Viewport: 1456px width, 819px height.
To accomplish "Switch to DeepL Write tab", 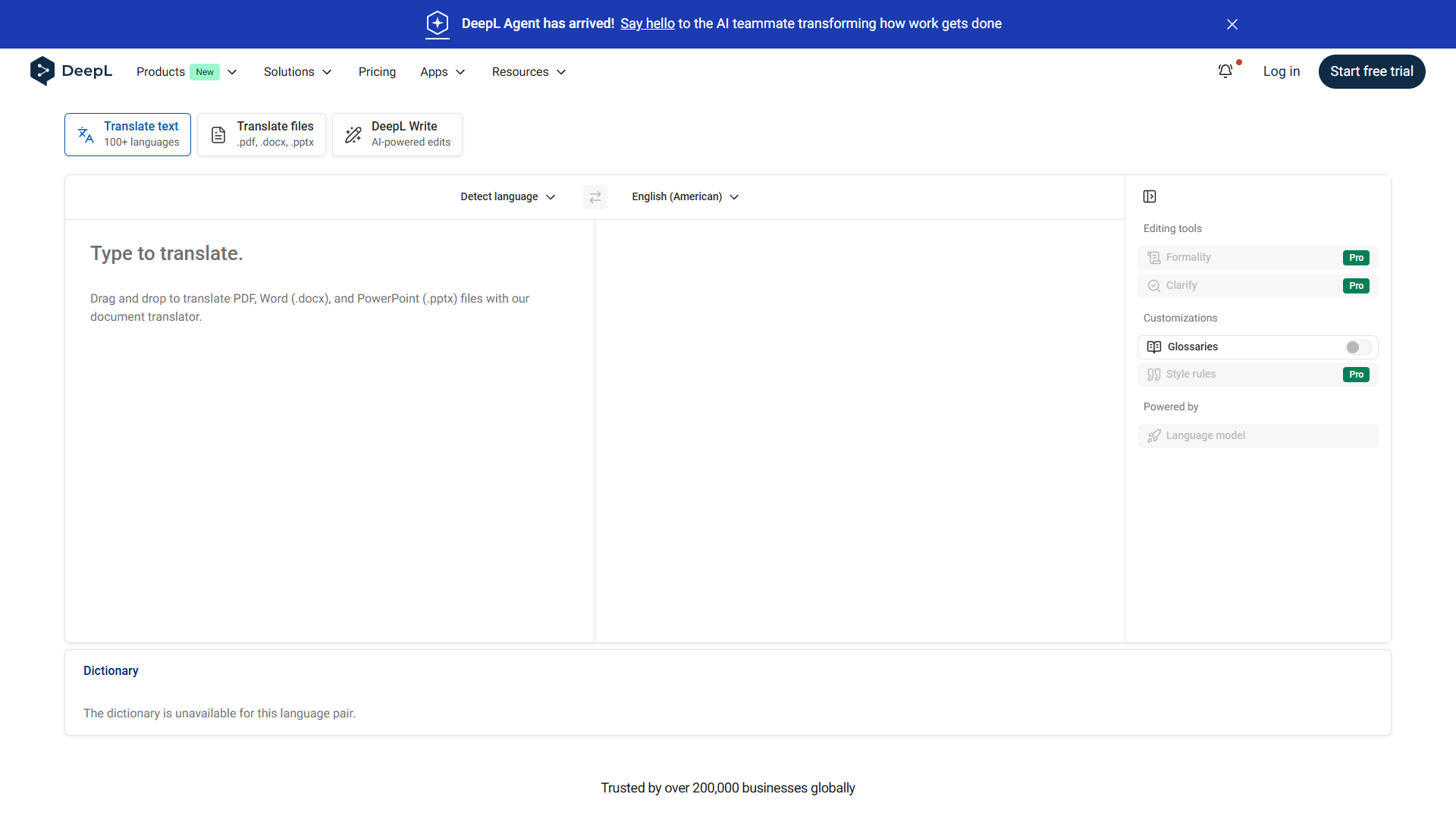I will point(397,135).
